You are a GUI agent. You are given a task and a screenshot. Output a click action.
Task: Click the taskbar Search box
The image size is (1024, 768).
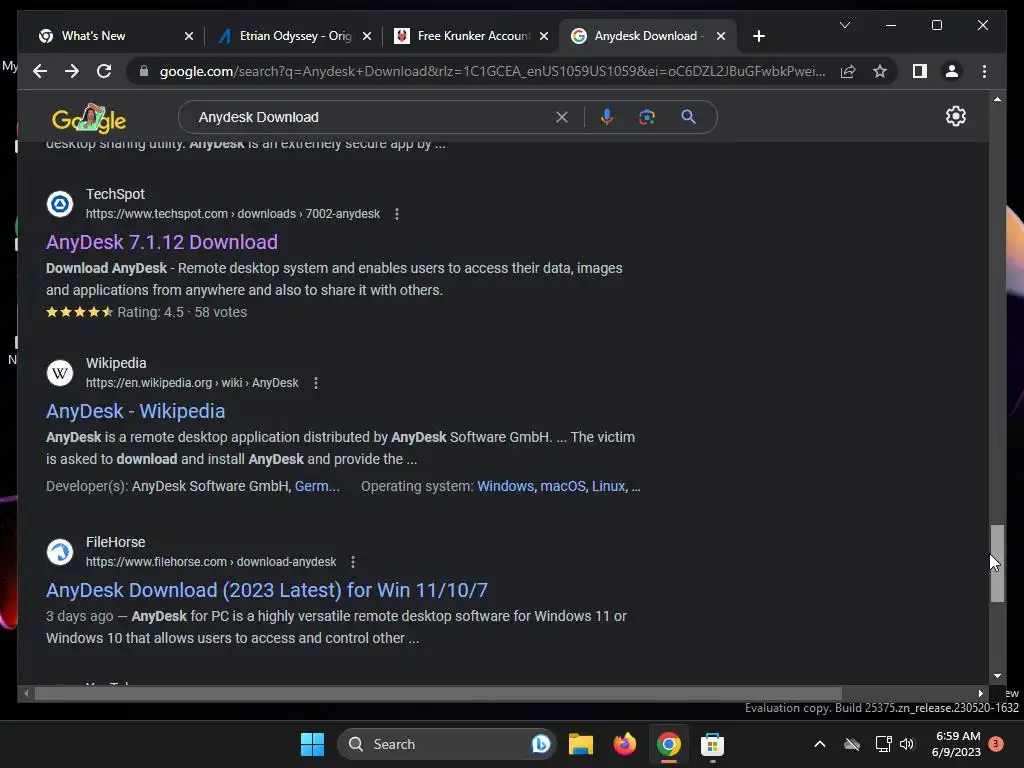click(447, 744)
